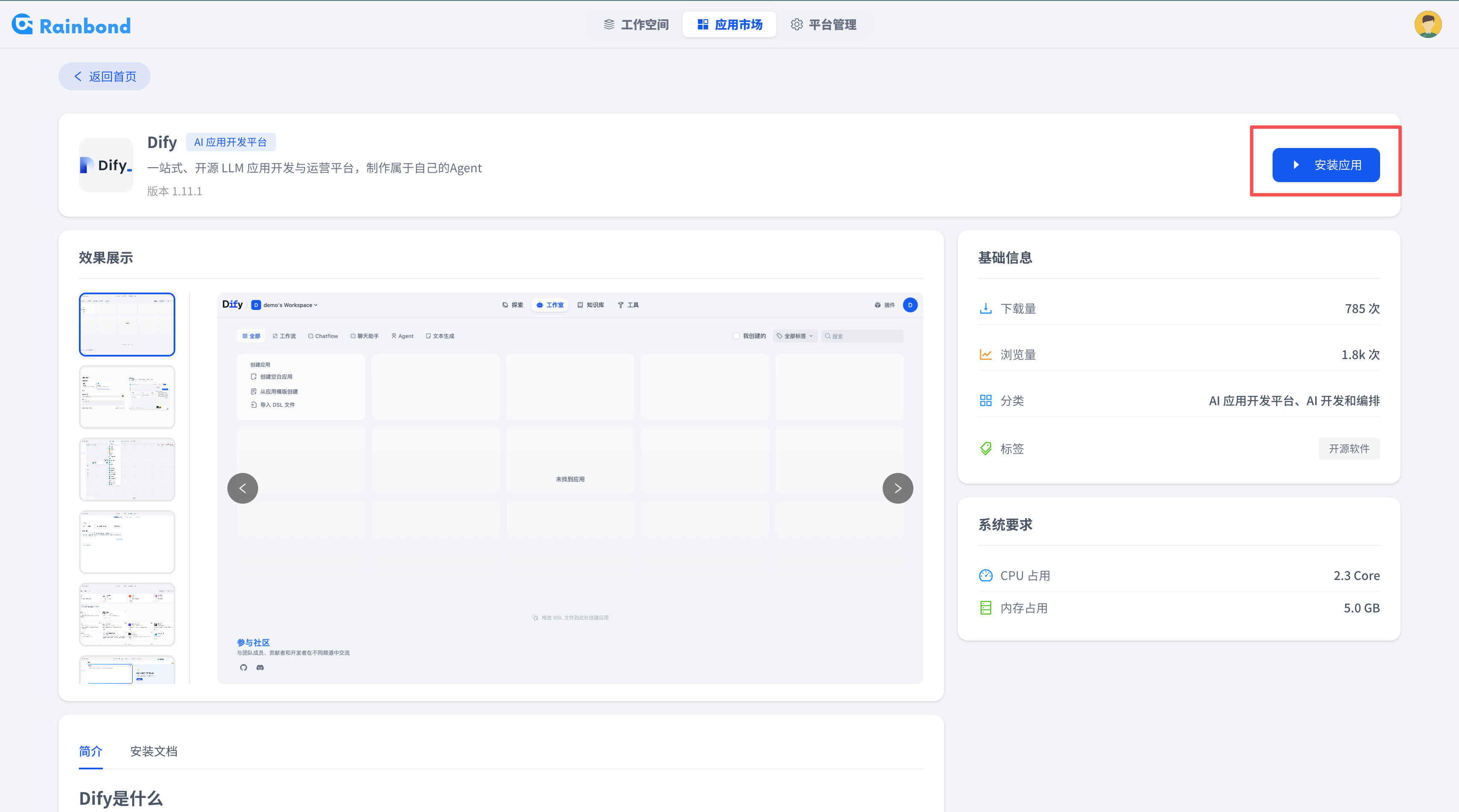Click the 基础信息 heading
1459x812 pixels.
pos(1006,258)
